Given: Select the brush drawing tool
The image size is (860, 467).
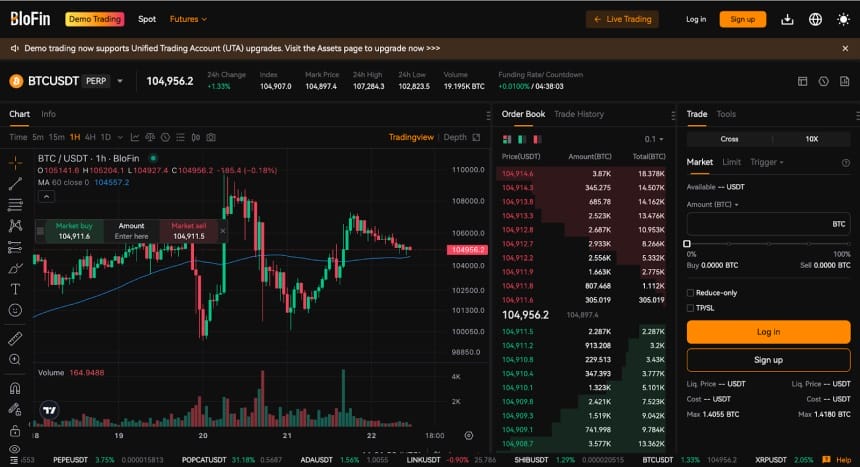Looking at the screenshot, I should [15, 268].
